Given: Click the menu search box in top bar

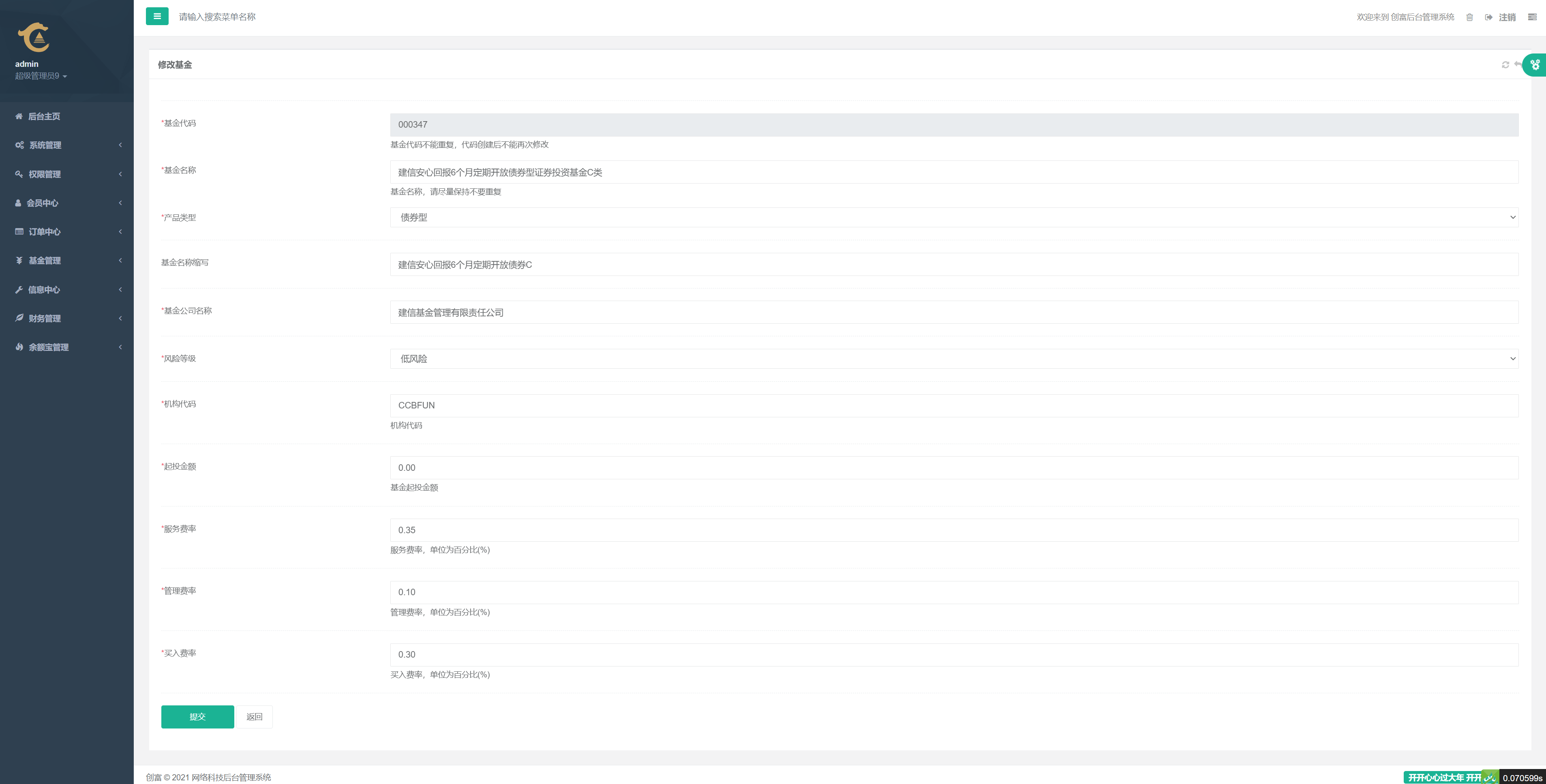Looking at the screenshot, I should coord(217,17).
